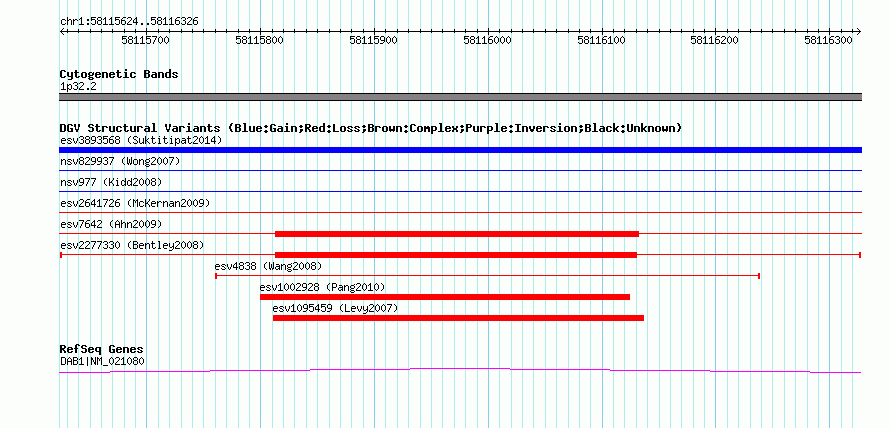Viewport: 890px width, 428px height.
Task: Select variant label esv3893568 (Suktitipat2014)
Action: point(141,140)
